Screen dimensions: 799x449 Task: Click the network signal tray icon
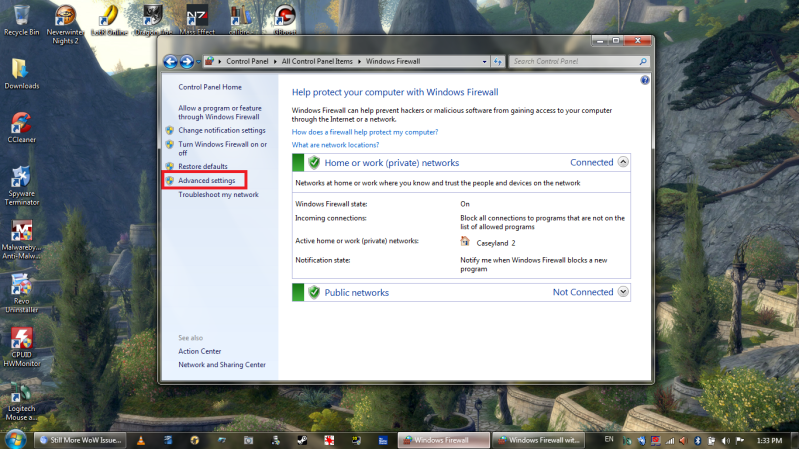pos(670,440)
